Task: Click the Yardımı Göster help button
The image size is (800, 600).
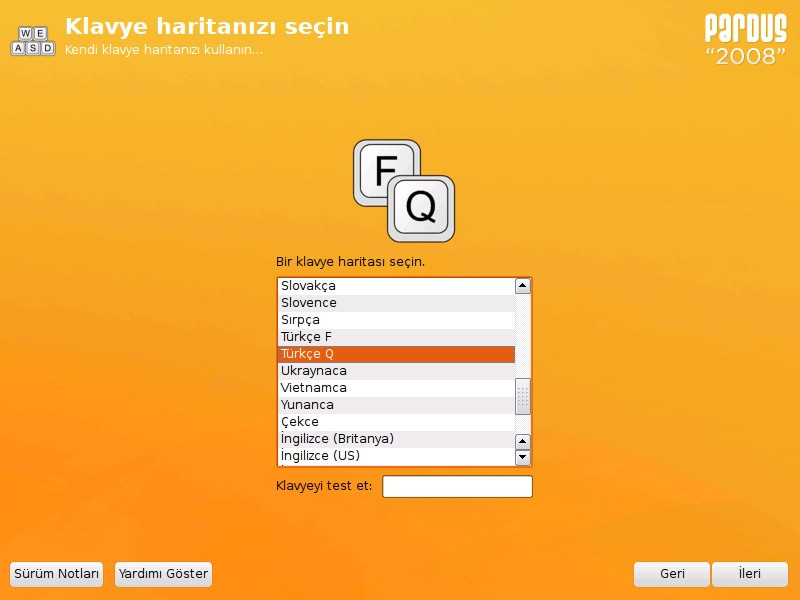Action: (x=163, y=574)
